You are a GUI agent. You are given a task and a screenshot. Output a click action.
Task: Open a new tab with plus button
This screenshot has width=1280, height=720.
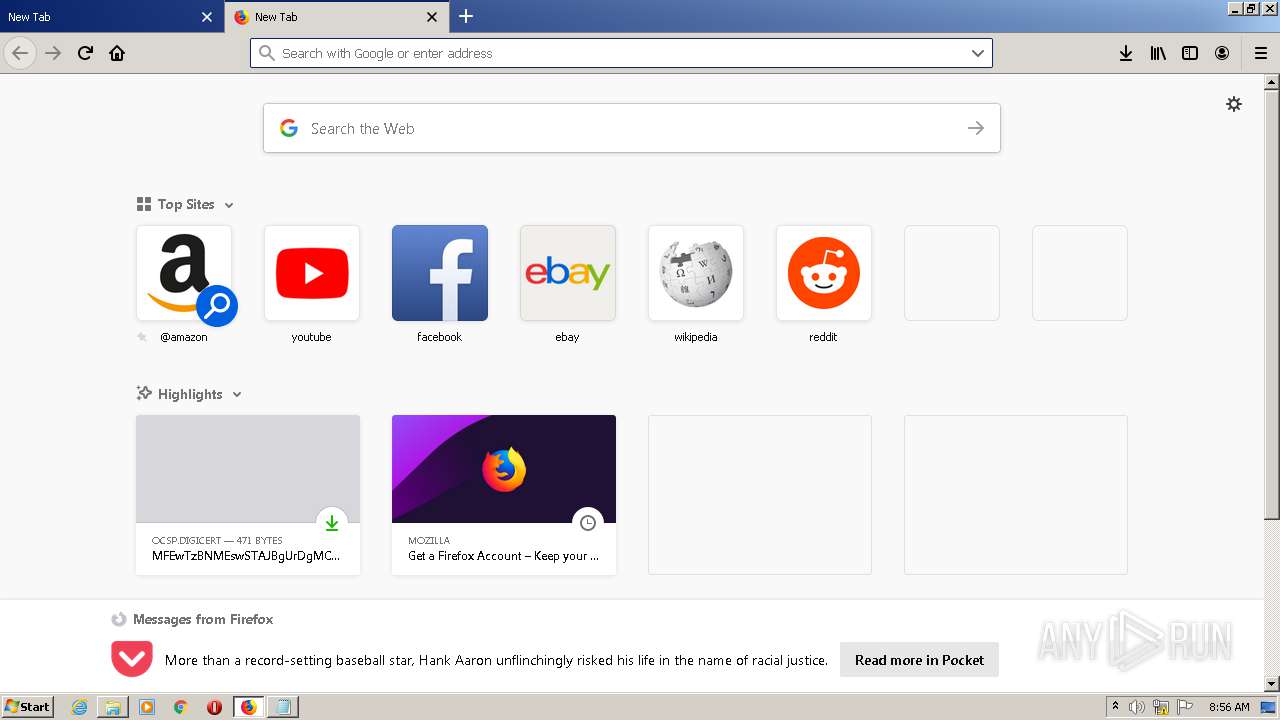click(466, 16)
